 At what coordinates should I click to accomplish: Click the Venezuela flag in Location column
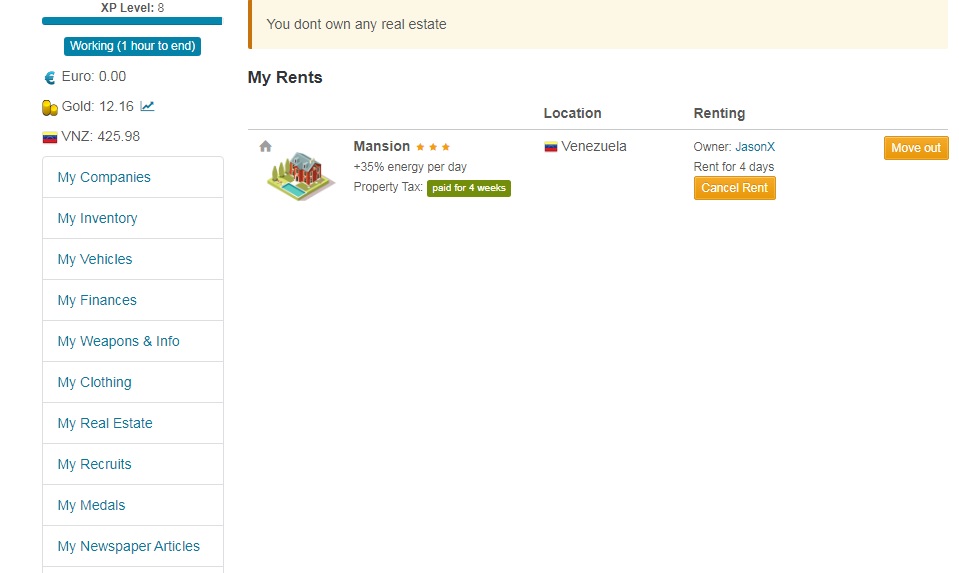pos(550,147)
